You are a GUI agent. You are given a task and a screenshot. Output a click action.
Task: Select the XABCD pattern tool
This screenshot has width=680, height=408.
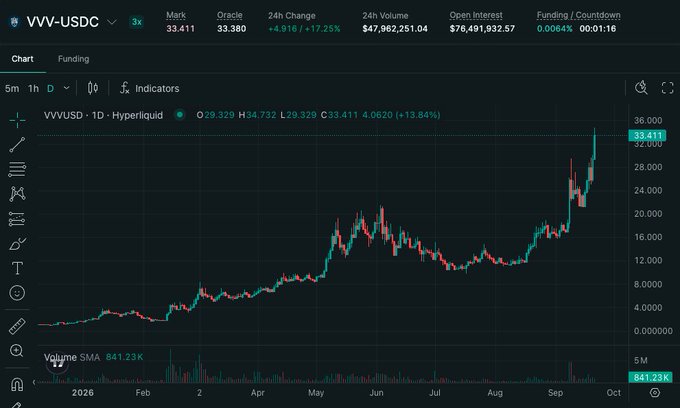pyautogui.click(x=17, y=194)
